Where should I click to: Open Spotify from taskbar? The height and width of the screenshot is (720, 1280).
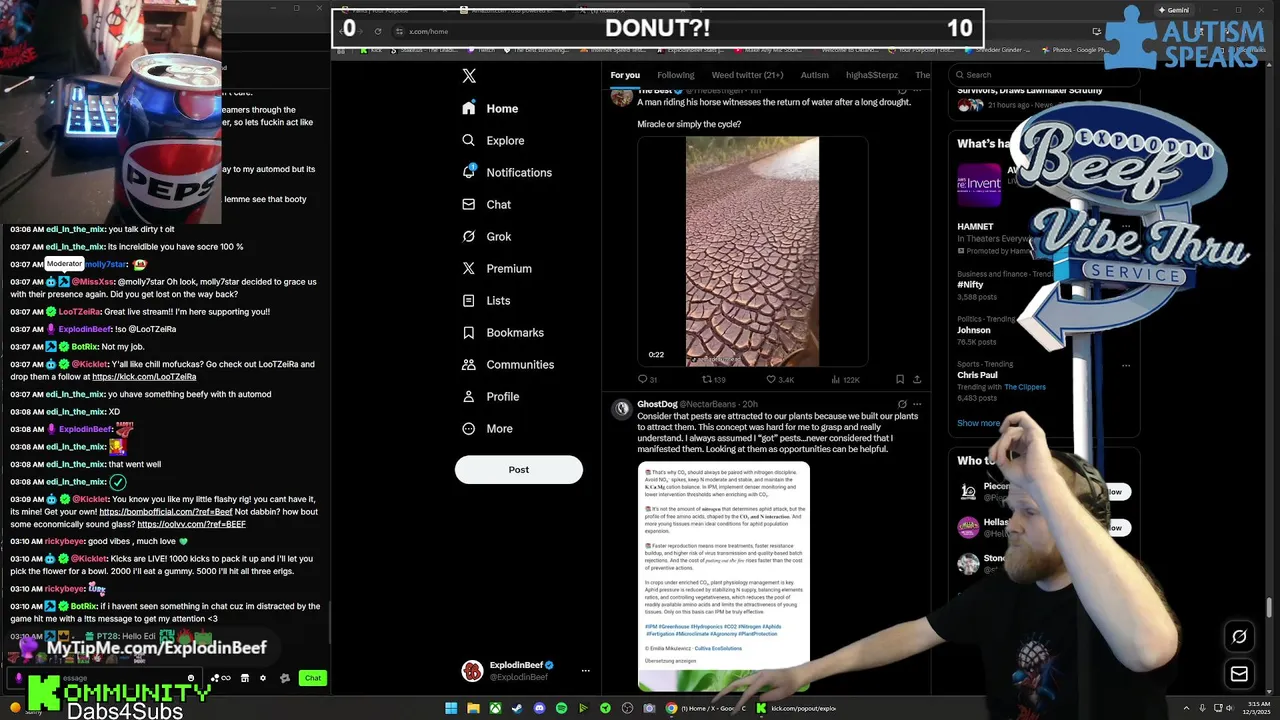click(561, 708)
